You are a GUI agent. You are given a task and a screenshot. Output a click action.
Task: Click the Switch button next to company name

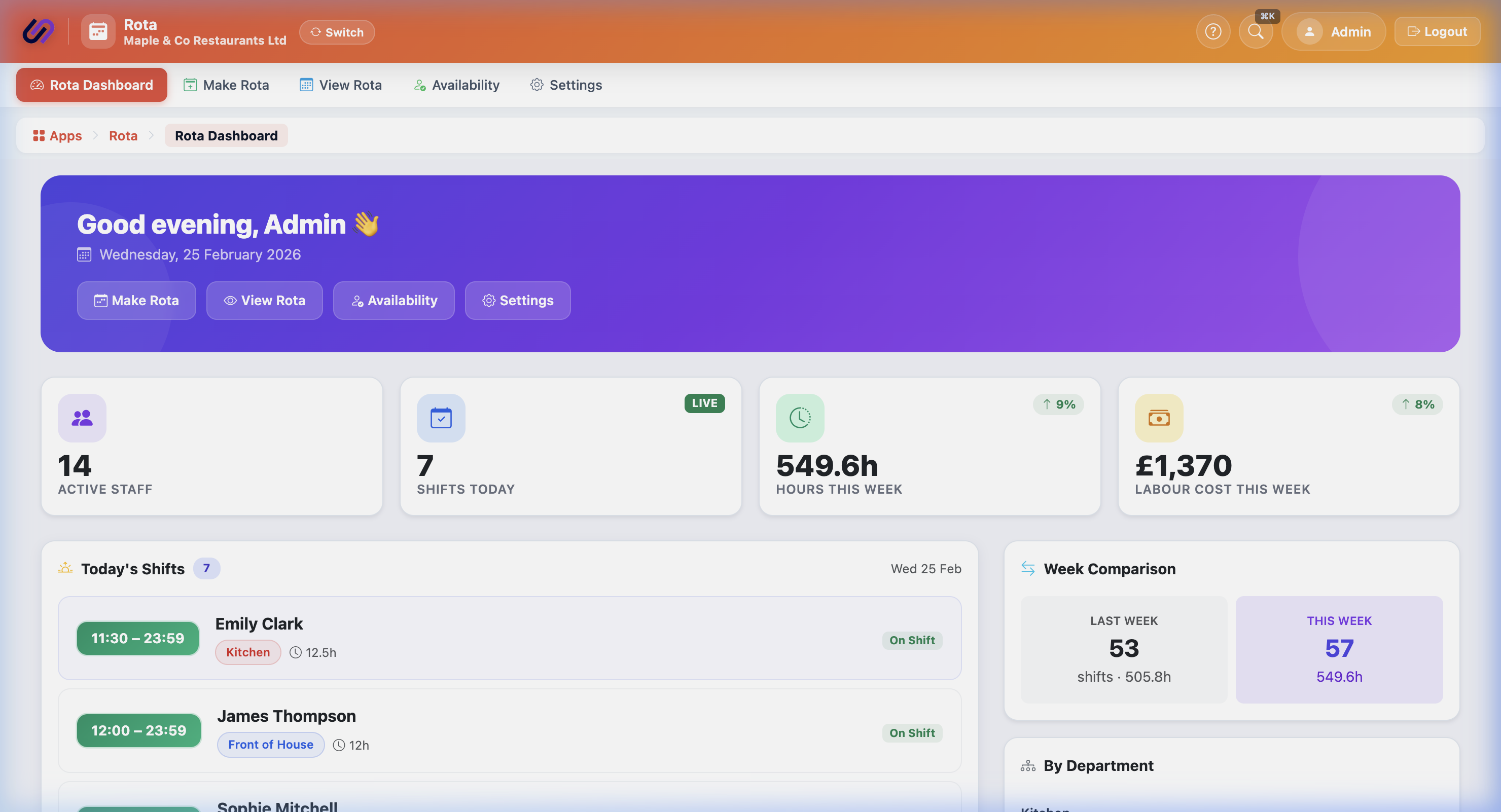coord(337,31)
